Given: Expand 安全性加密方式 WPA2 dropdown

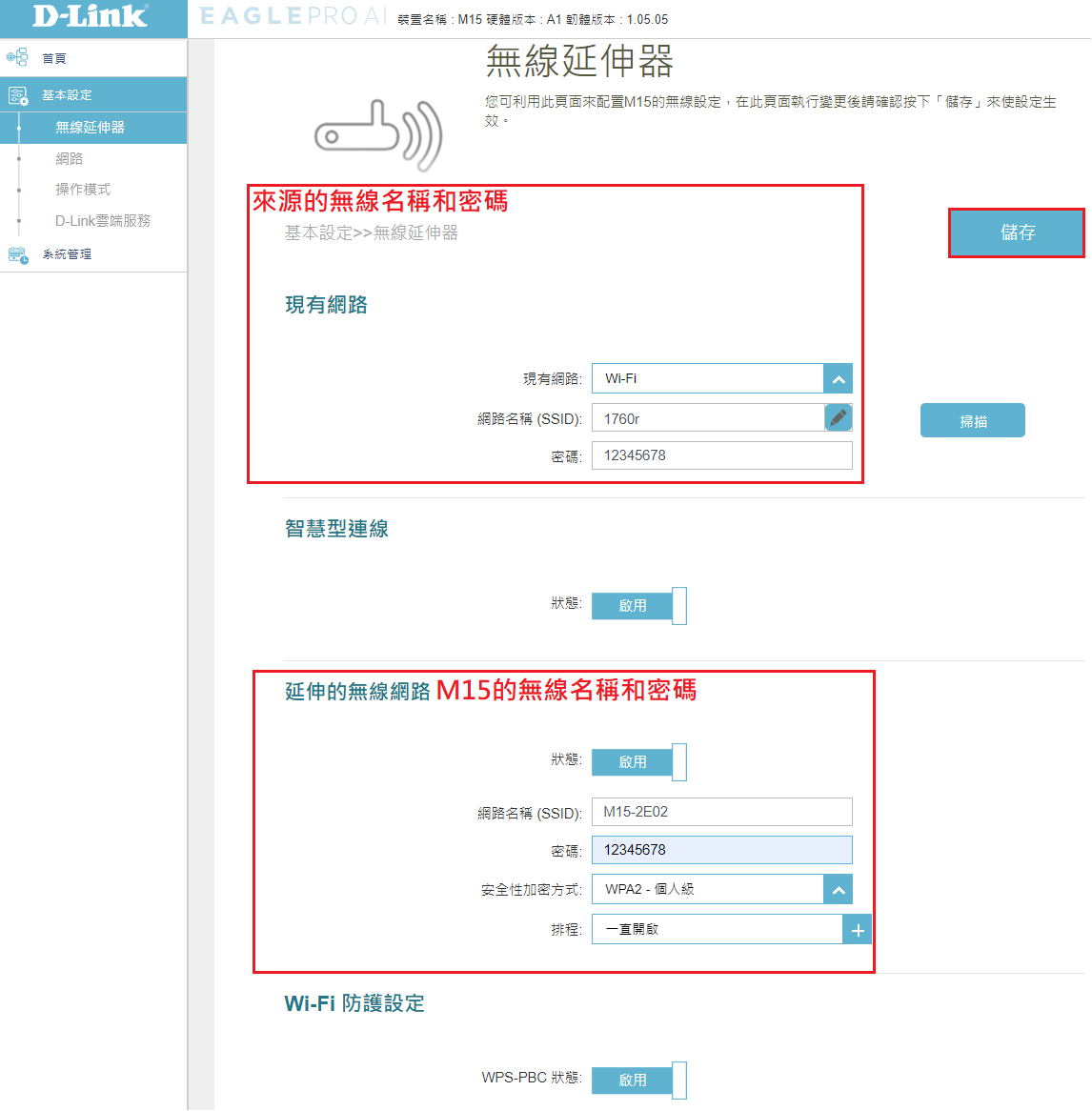Looking at the screenshot, I should coord(721,889).
